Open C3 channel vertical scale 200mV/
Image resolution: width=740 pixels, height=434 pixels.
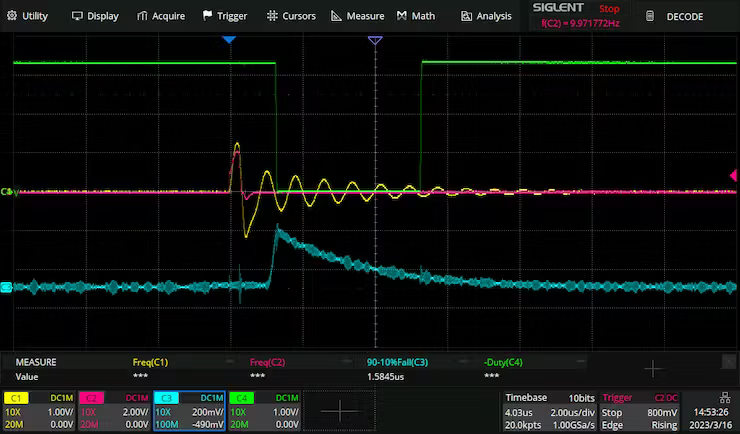[x=207, y=412]
